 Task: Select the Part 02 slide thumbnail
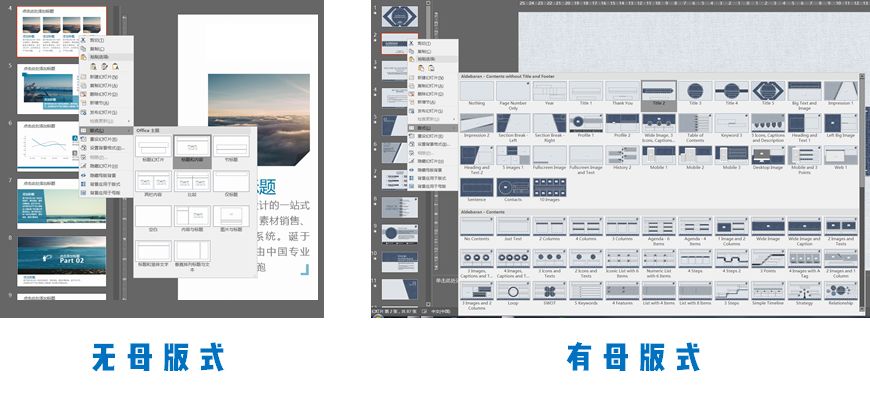click(x=62, y=261)
